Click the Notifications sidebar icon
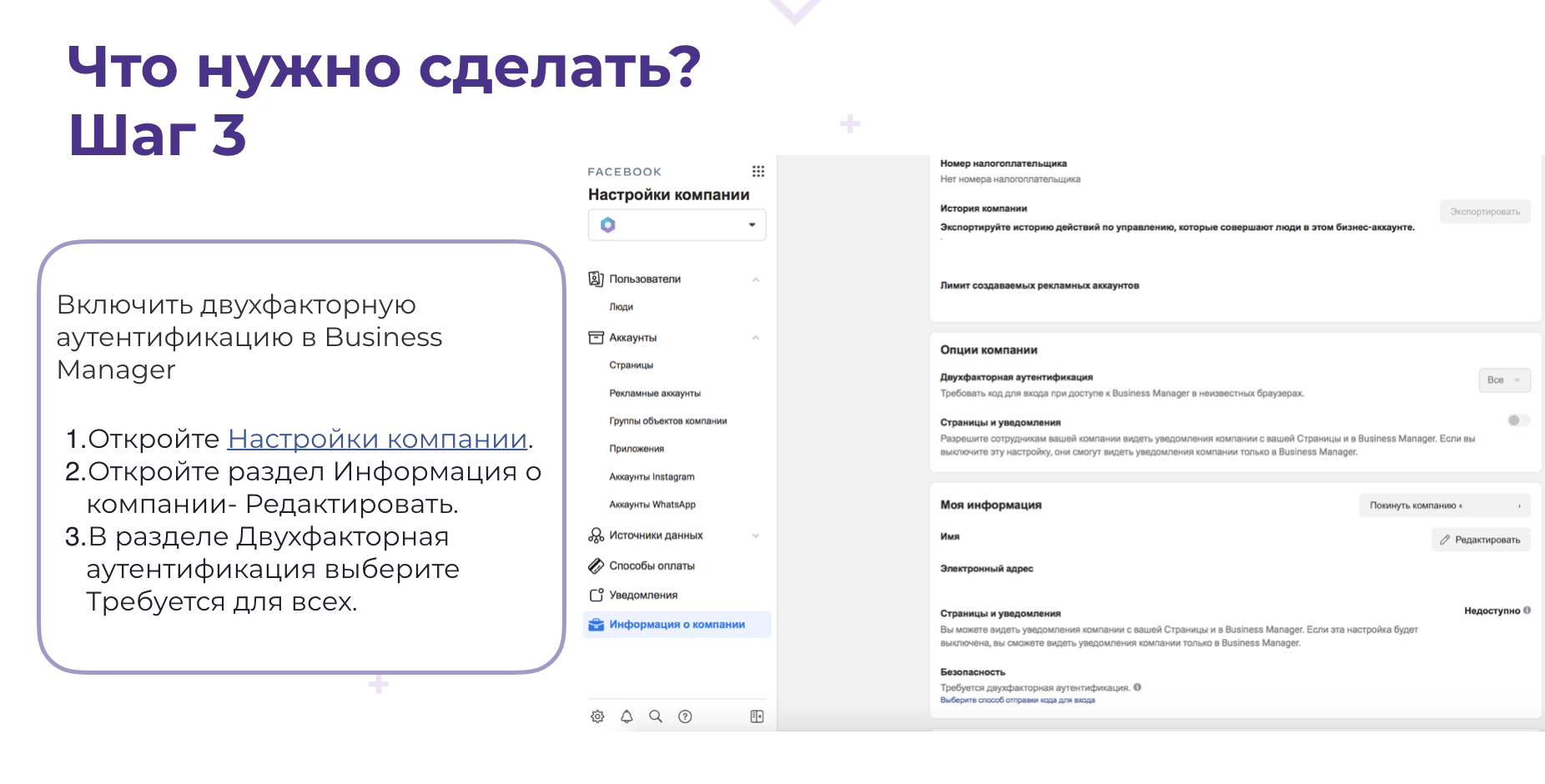The height and width of the screenshot is (784, 1545). coord(596,595)
